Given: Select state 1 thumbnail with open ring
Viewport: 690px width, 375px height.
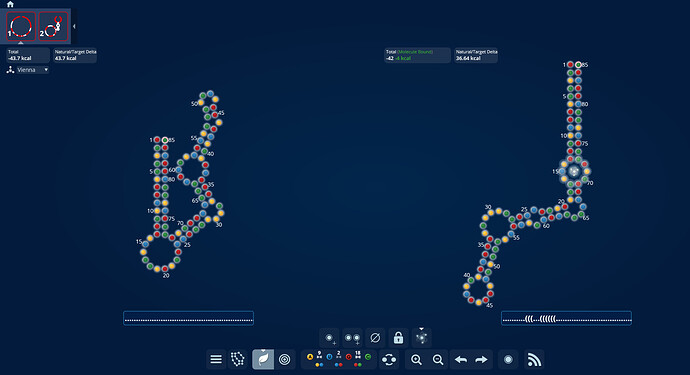Looking at the screenshot, I should pyautogui.click(x=21, y=26).
